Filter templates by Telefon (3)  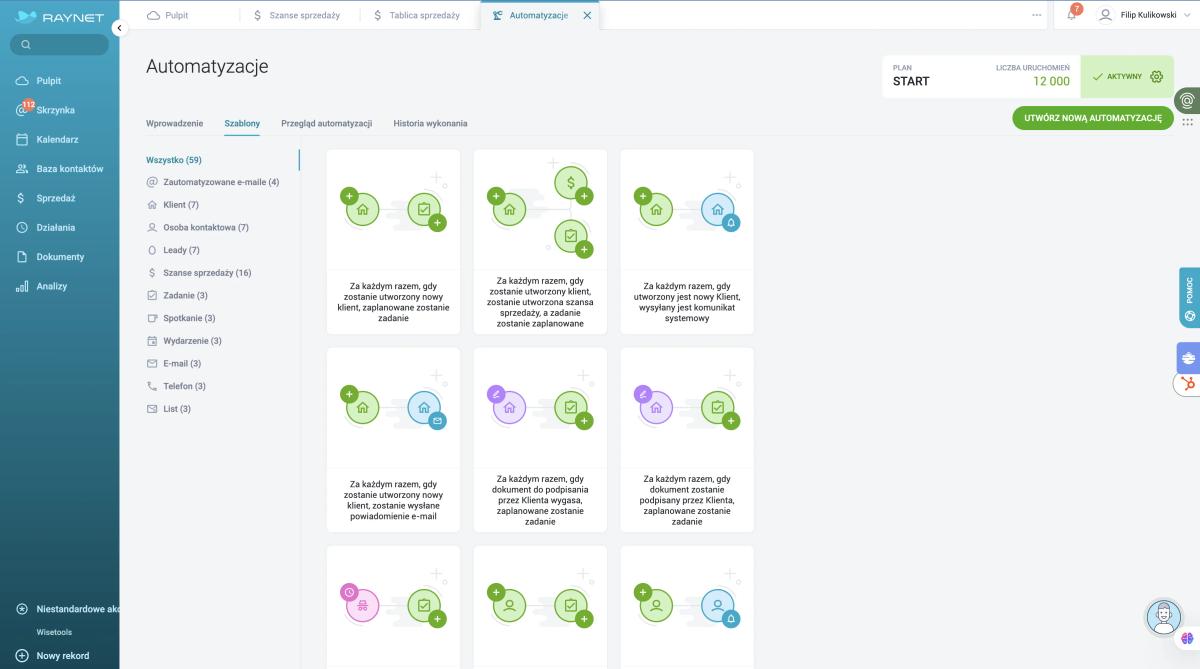click(x=176, y=386)
